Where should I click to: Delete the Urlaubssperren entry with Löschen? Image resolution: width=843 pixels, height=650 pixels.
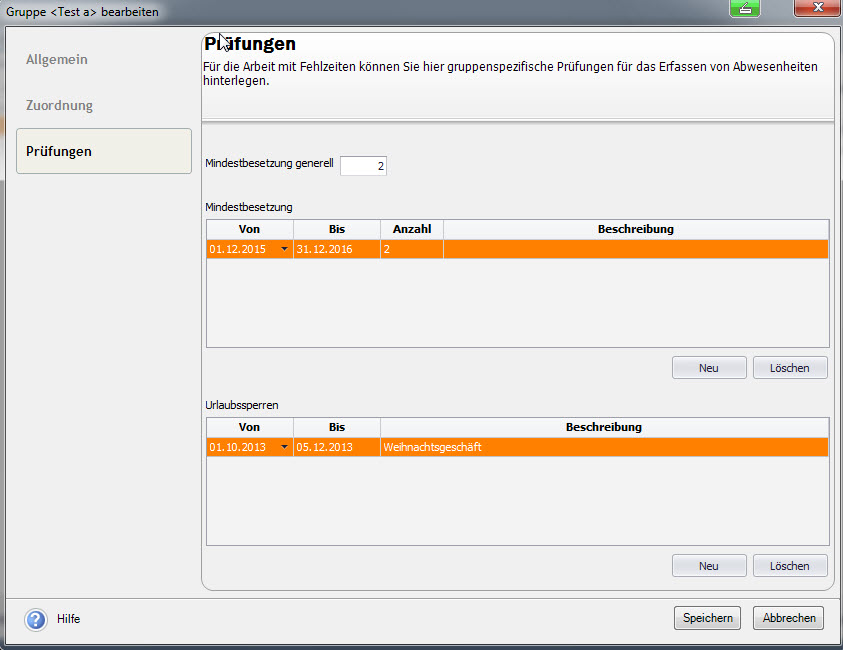[x=789, y=566]
